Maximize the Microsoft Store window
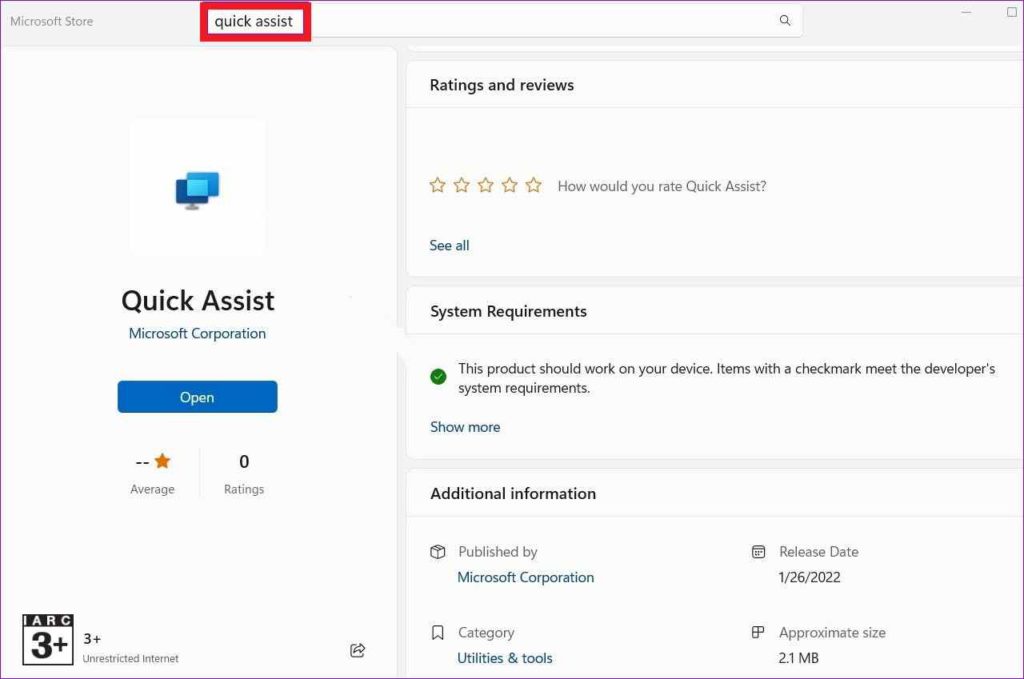The height and width of the screenshot is (679, 1024). pos(1012,12)
